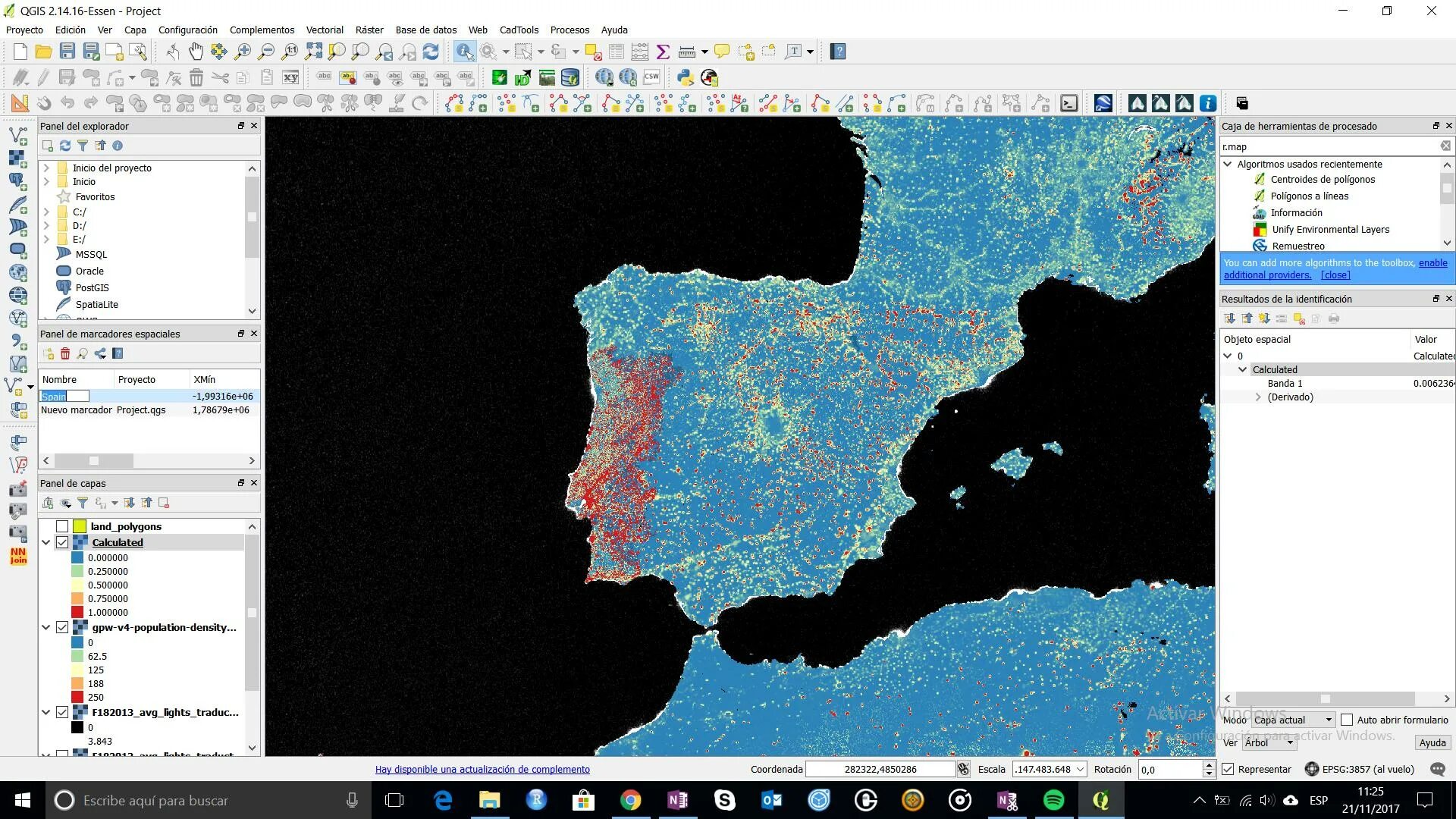
Task: Click the Save Project icon
Action: coord(67,52)
